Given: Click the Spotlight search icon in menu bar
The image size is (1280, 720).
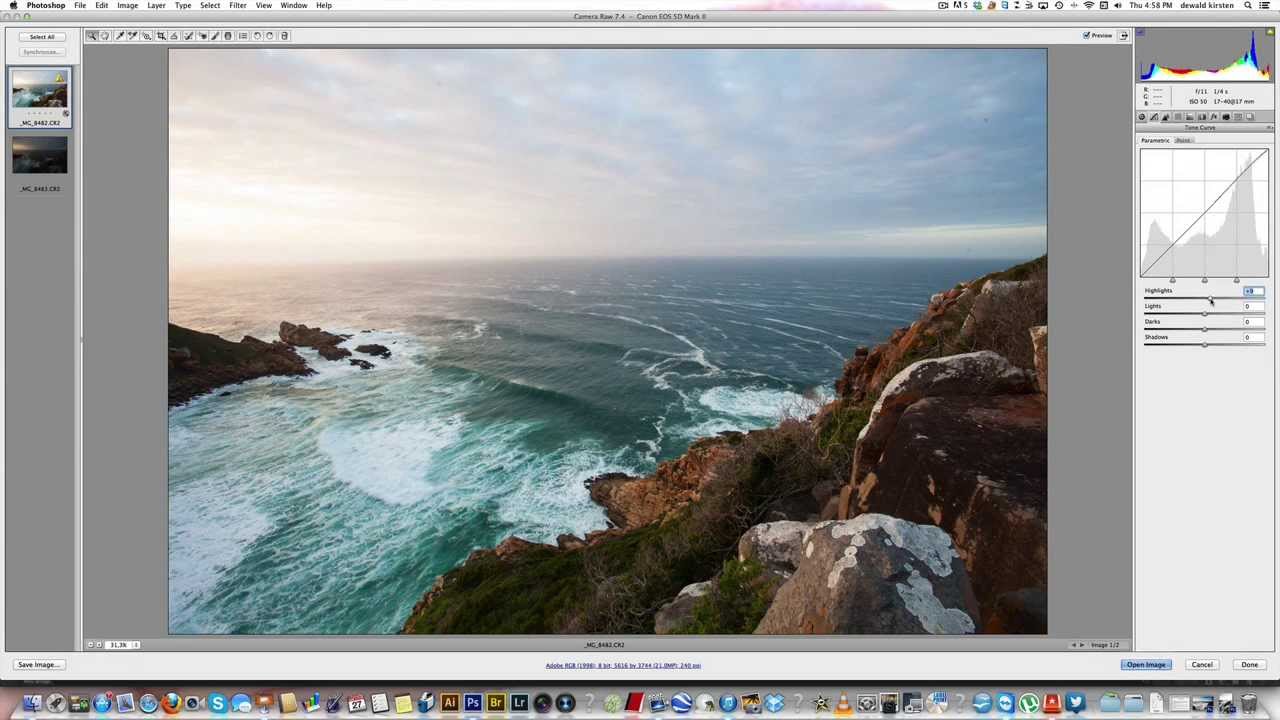Looking at the screenshot, I should [1248, 5].
